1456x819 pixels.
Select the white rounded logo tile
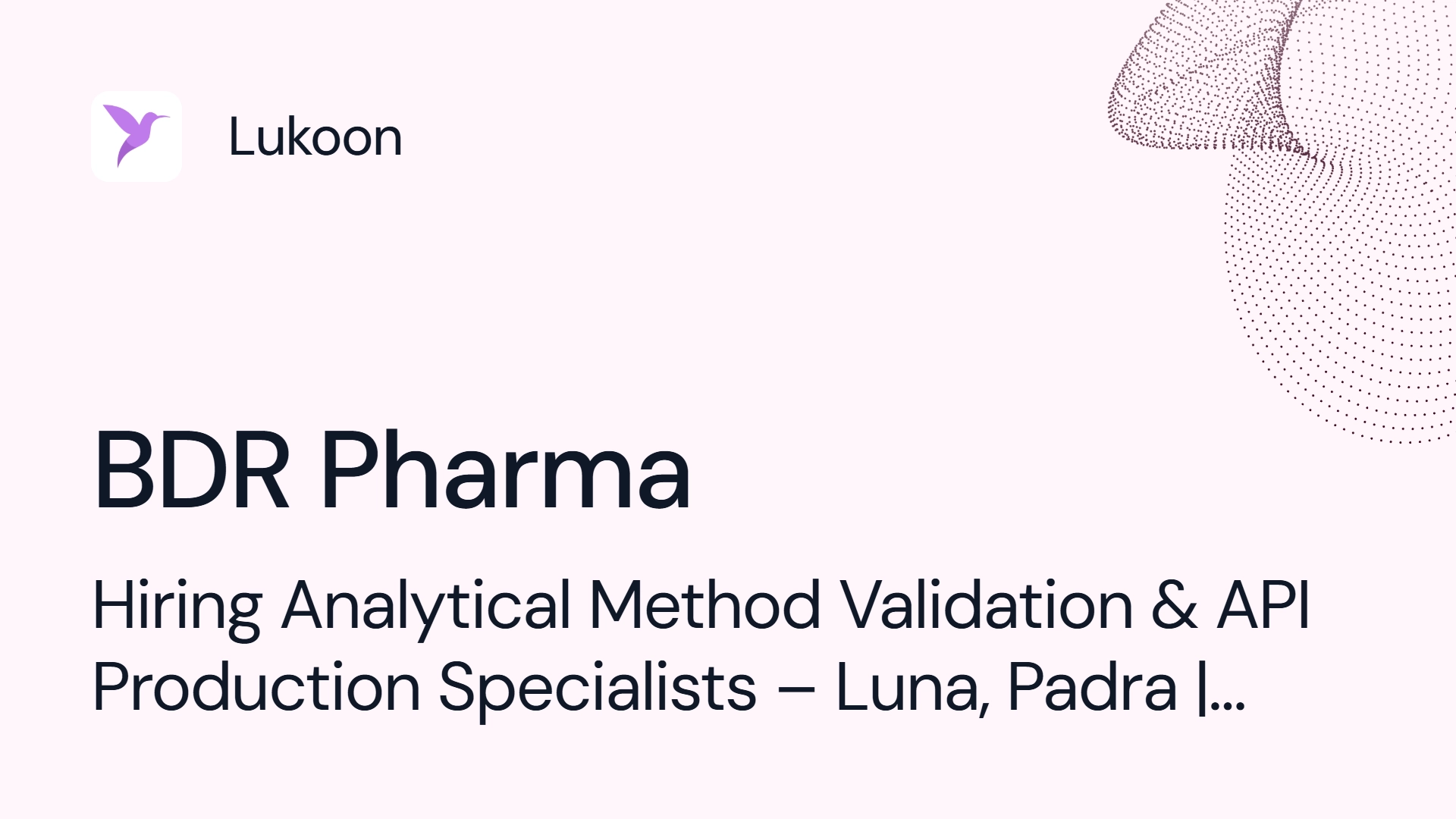tap(136, 136)
